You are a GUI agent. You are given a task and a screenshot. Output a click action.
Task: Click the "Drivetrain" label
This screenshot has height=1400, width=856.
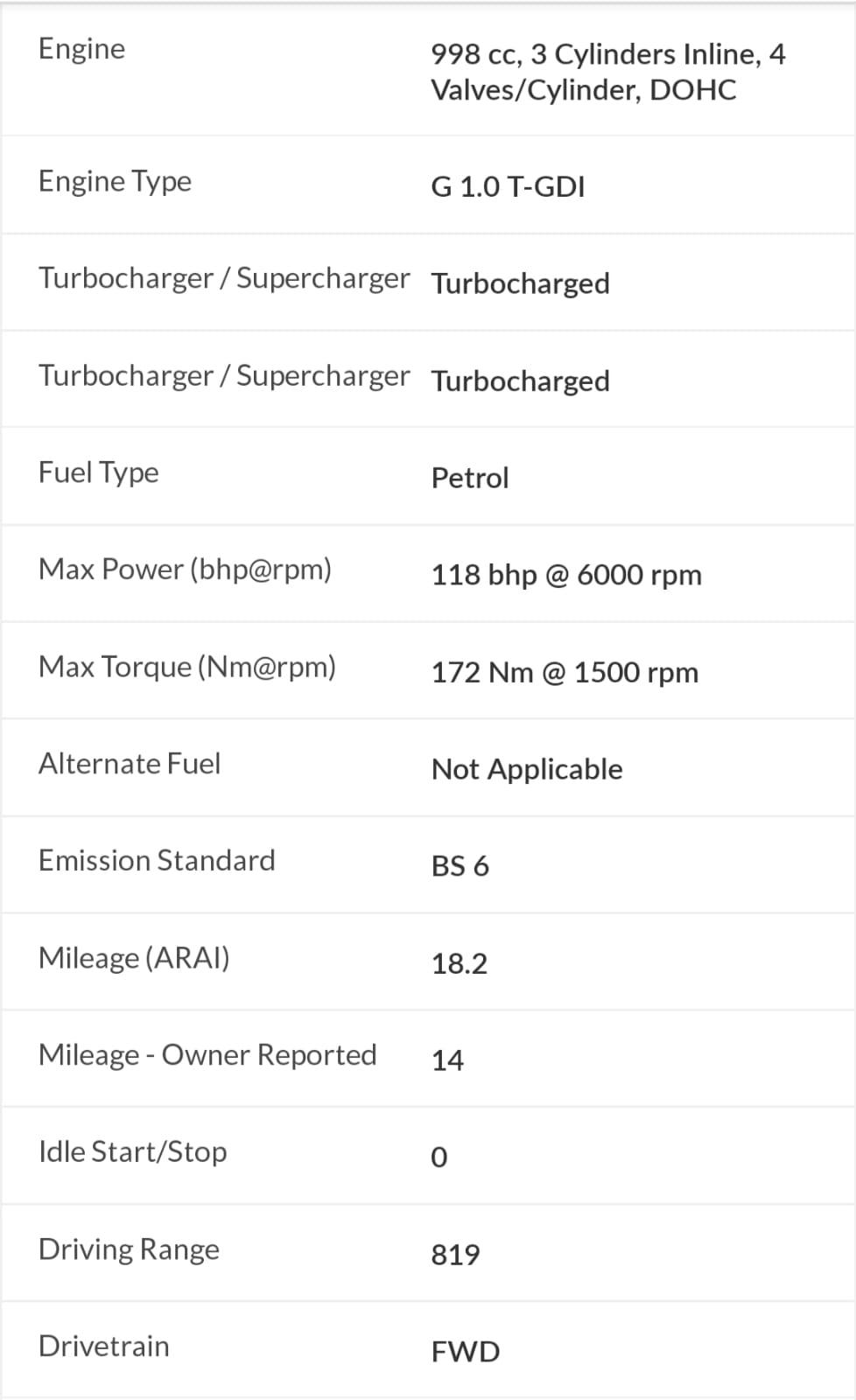click(x=103, y=1347)
